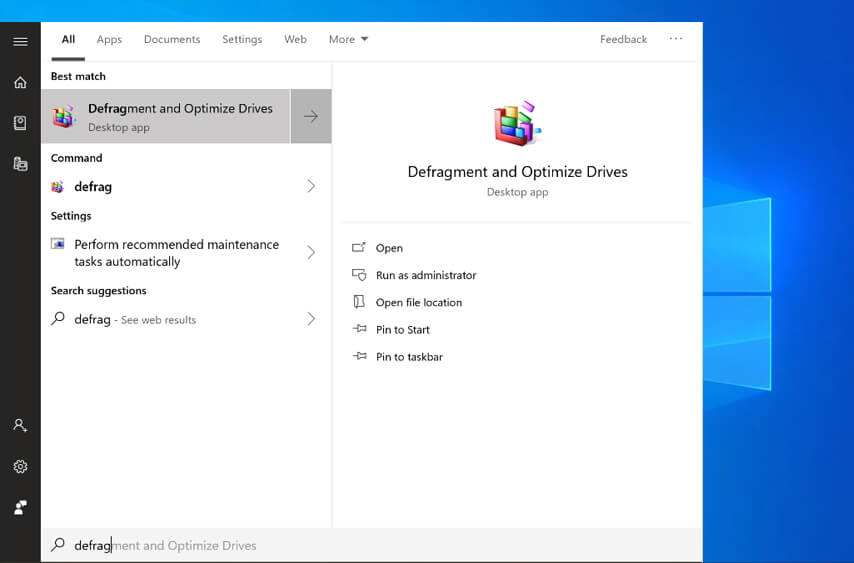854x563 pixels.
Task: Click the feedback person icon at the sidebar bottom
Action: [20, 507]
